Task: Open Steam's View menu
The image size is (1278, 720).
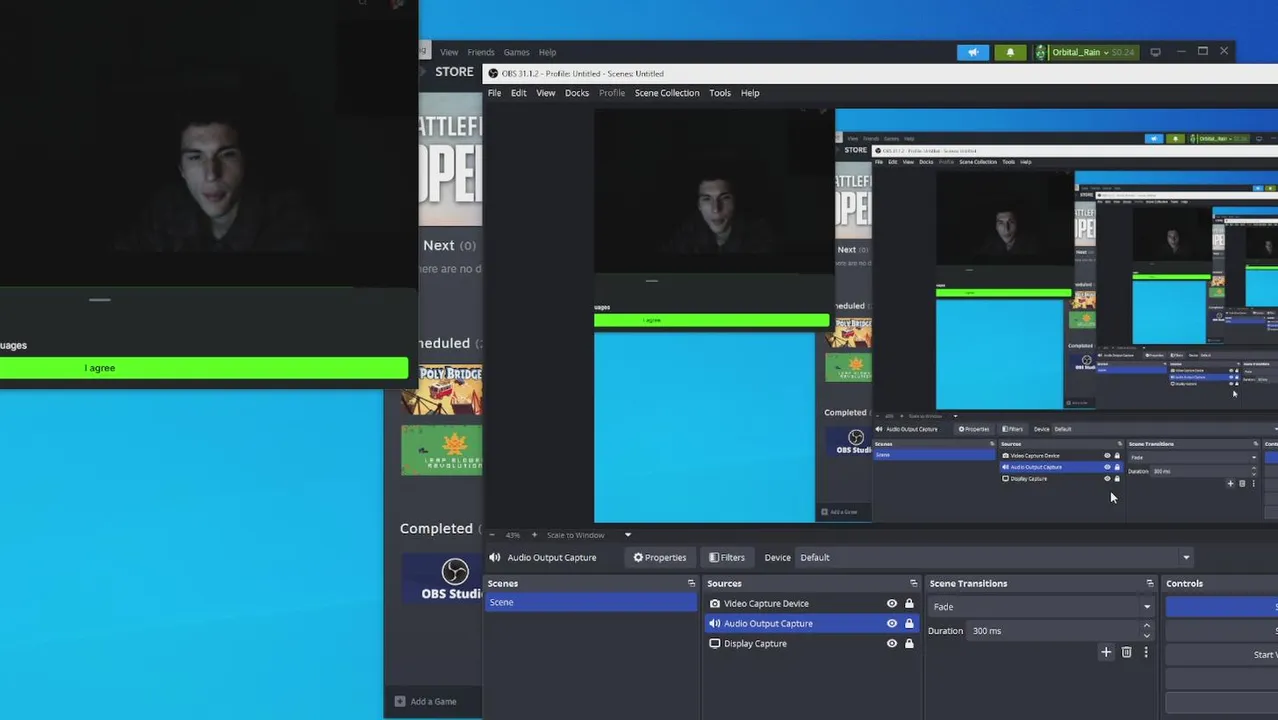Action: pos(449,52)
